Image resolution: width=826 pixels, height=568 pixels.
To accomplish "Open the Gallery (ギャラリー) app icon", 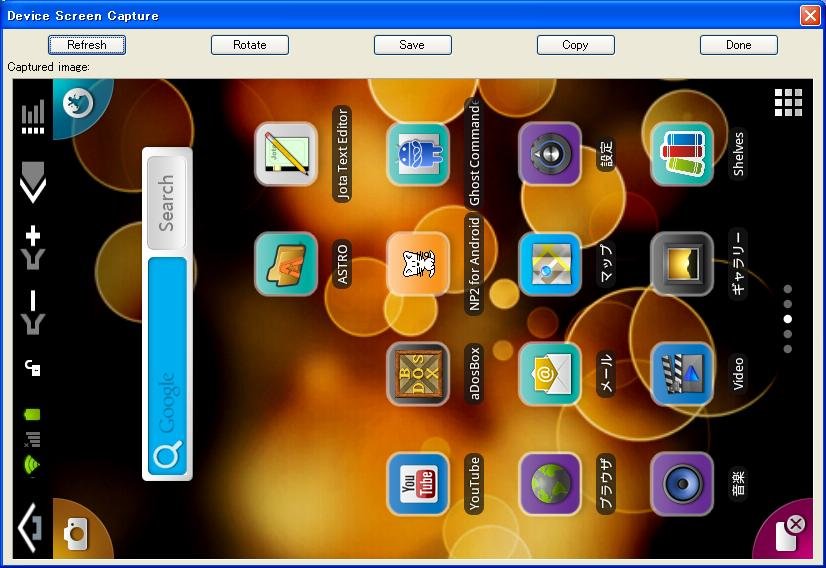I will (682, 264).
